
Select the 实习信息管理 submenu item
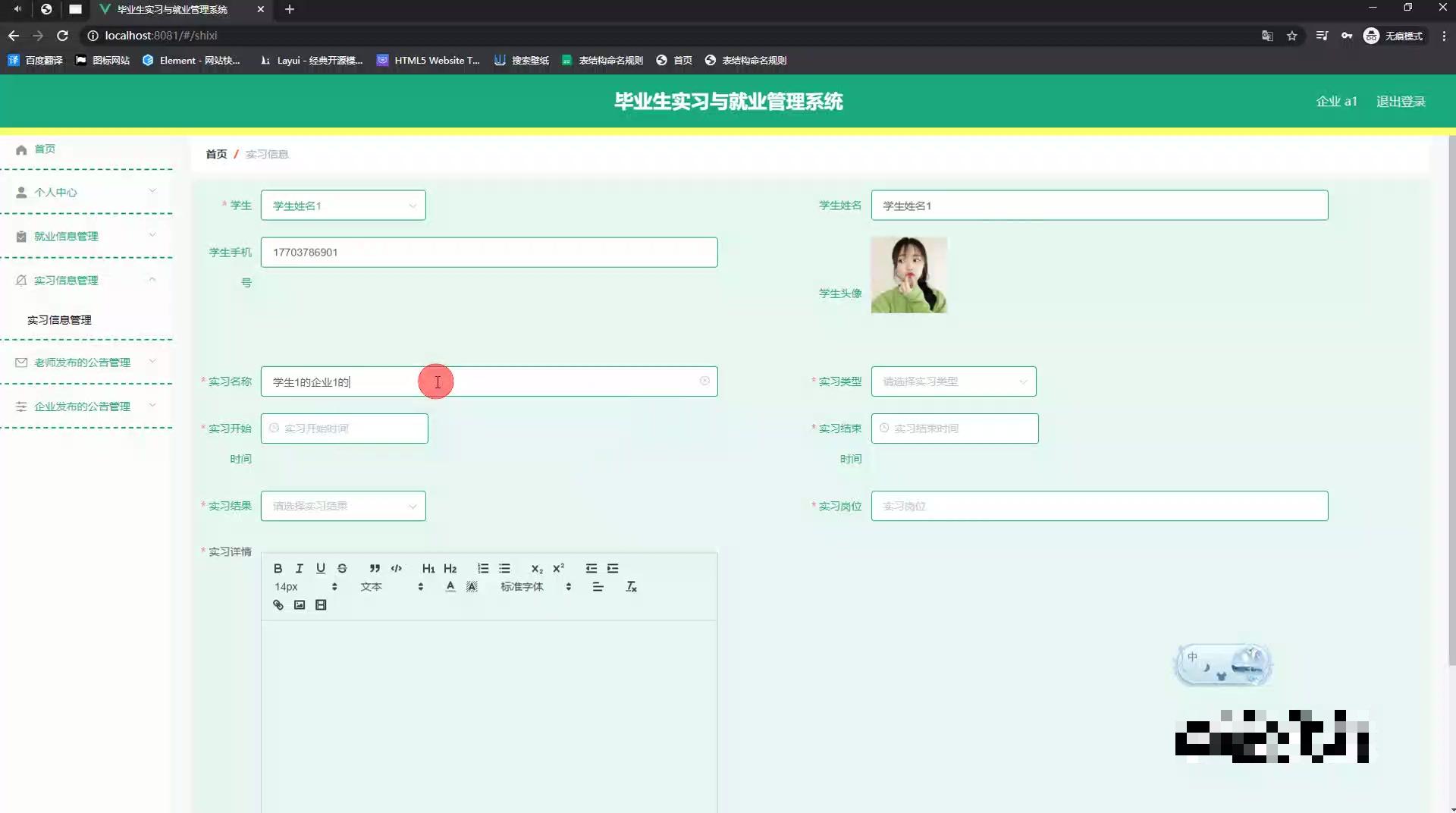[59, 319]
